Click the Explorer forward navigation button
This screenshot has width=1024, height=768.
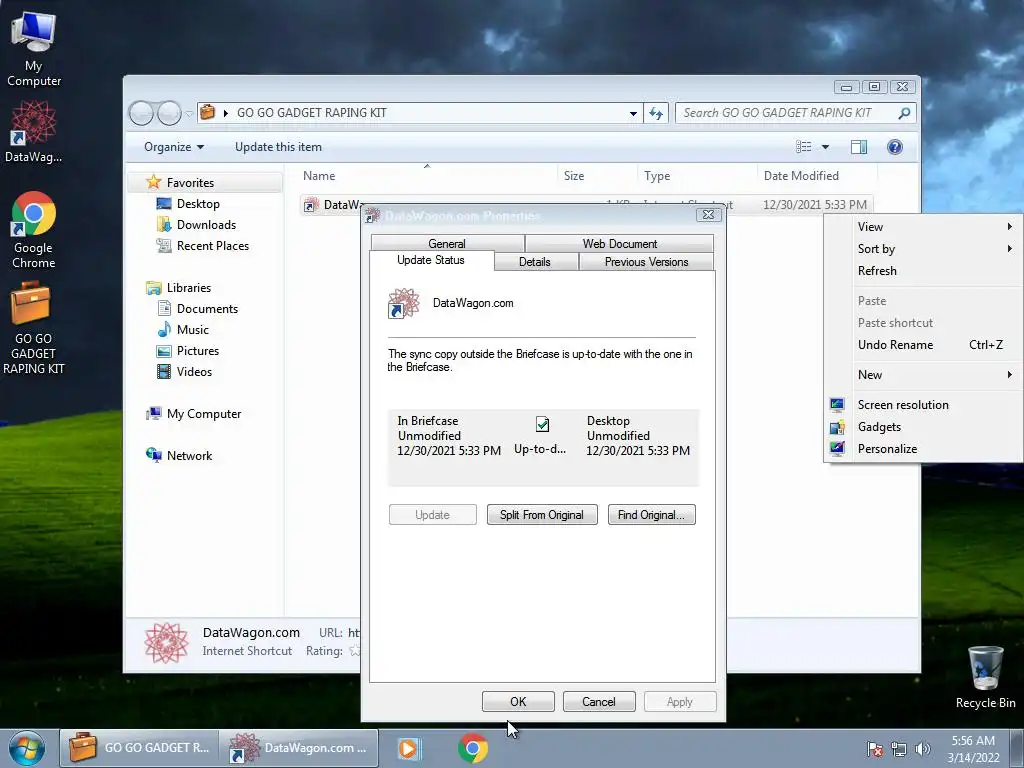pos(169,113)
